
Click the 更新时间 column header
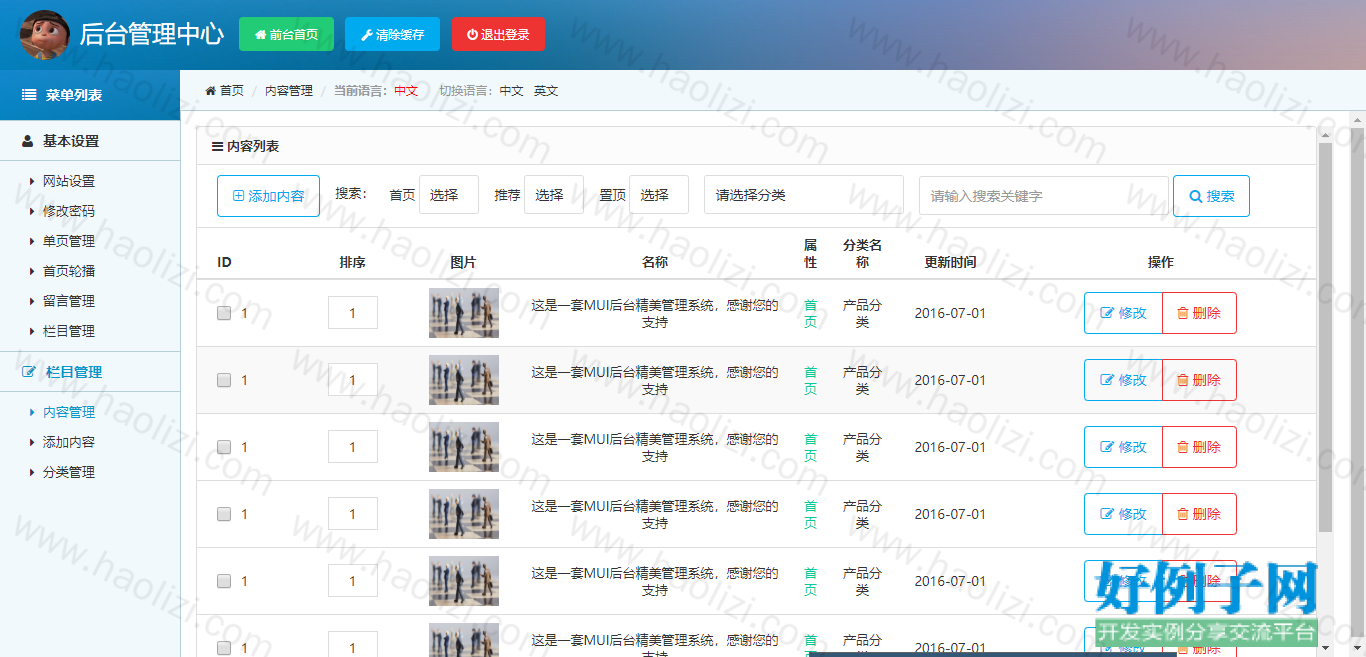point(950,262)
